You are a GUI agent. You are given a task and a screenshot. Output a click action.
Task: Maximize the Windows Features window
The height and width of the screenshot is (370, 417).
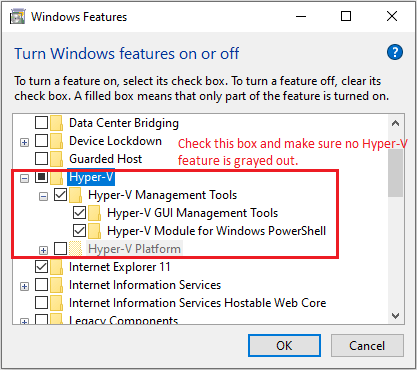pyautogui.click(x=346, y=16)
